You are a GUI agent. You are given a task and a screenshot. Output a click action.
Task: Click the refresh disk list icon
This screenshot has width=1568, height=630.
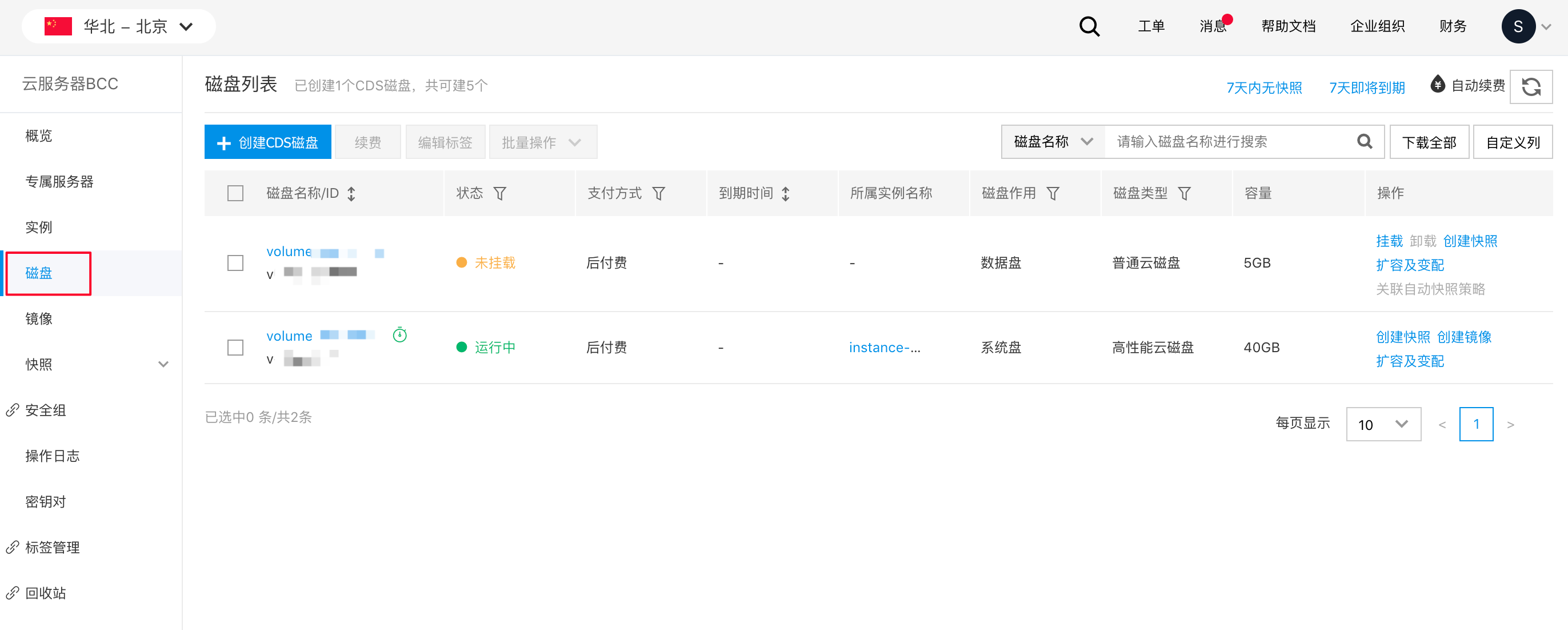coord(1531,86)
